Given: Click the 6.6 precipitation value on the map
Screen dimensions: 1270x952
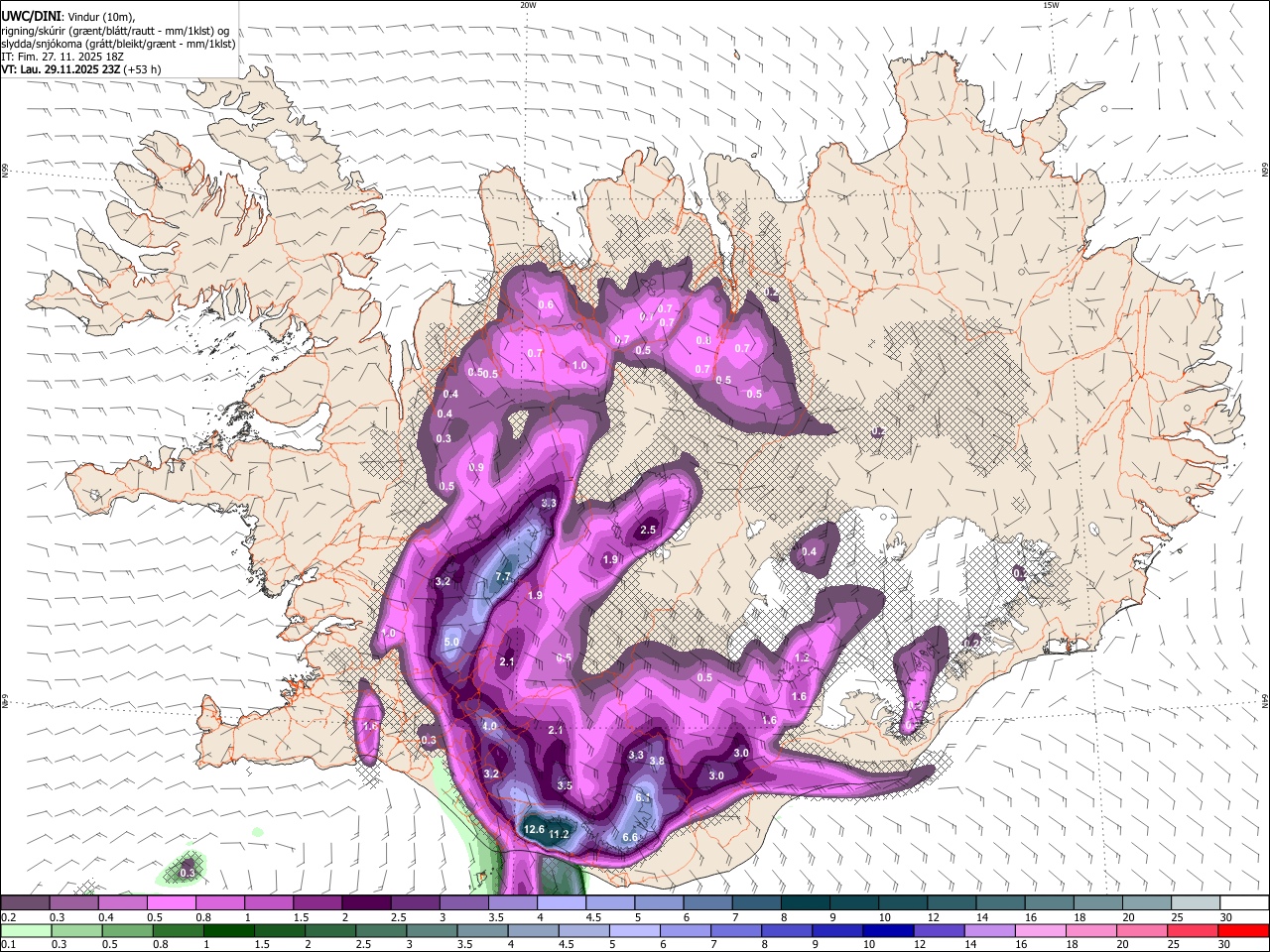Looking at the screenshot, I should click(630, 837).
